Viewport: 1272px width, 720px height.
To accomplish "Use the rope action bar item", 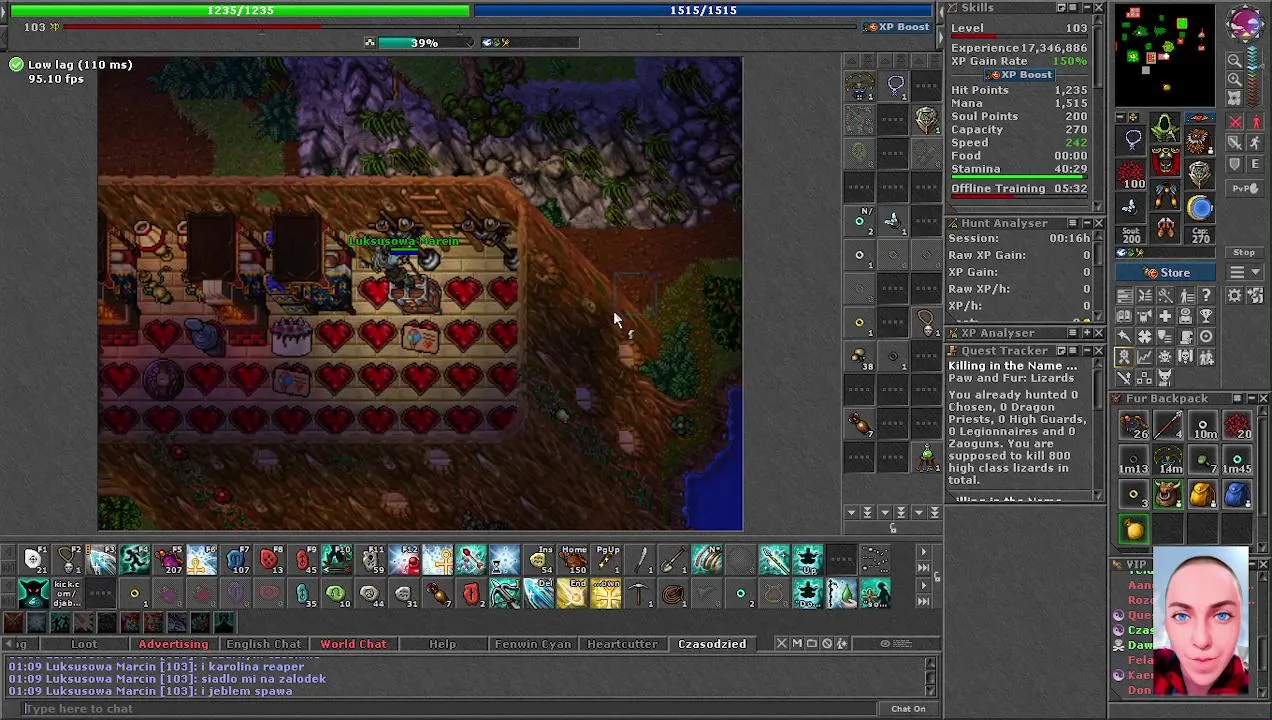I will (674, 593).
